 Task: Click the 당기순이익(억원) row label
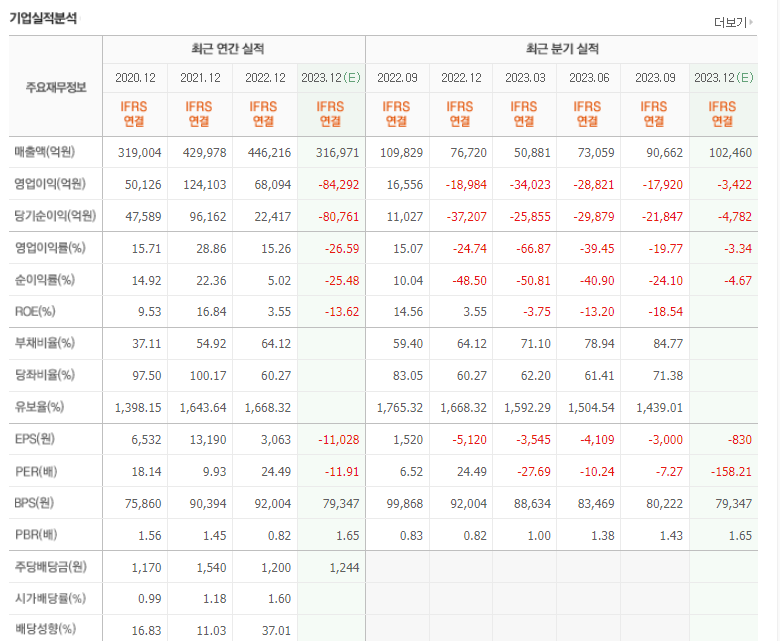click(x=55, y=216)
